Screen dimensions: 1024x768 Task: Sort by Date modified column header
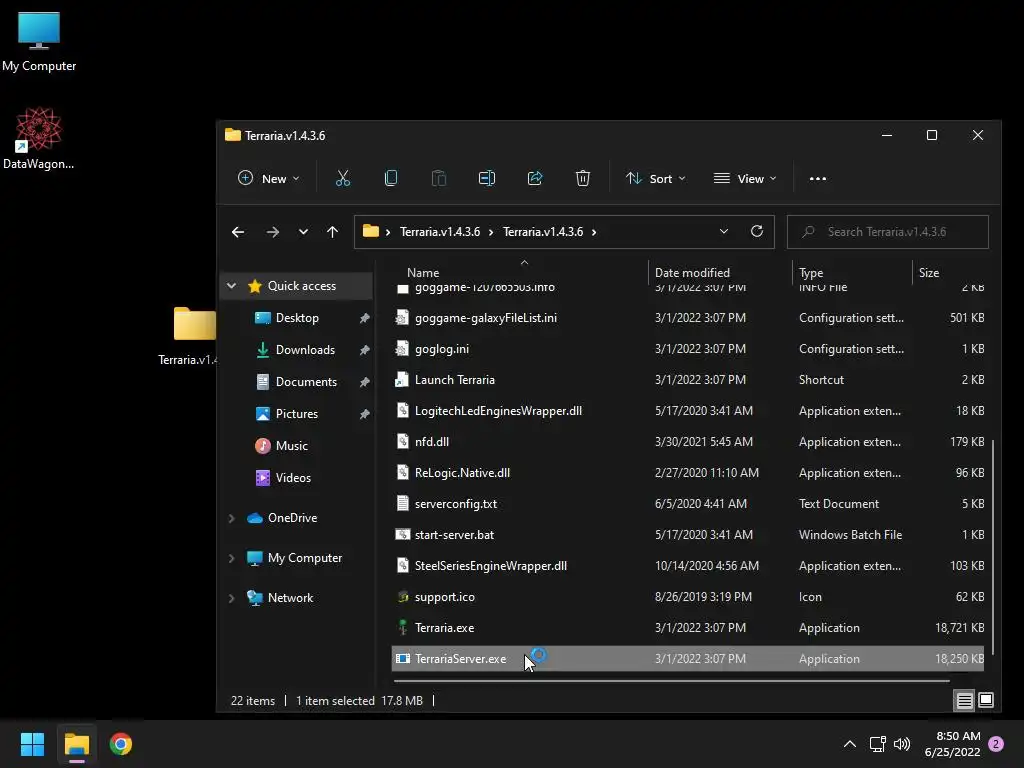pos(692,273)
